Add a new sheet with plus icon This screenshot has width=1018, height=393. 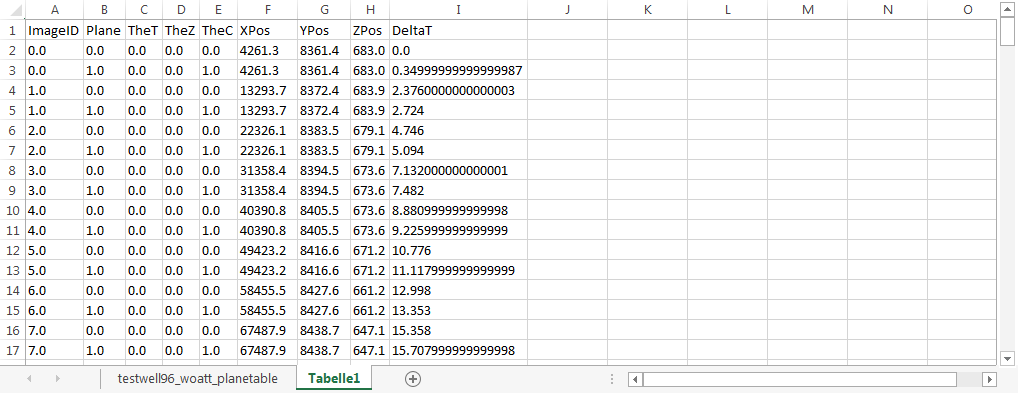point(412,379)
